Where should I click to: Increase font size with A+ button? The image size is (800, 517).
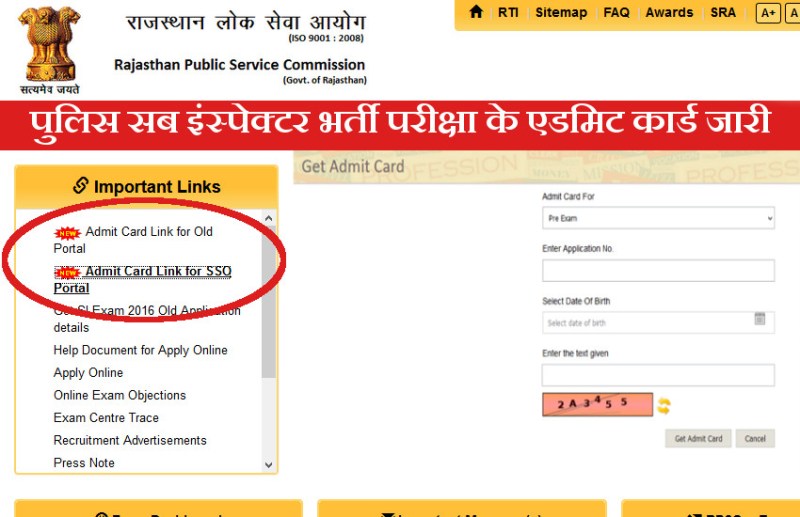point(768,13)
